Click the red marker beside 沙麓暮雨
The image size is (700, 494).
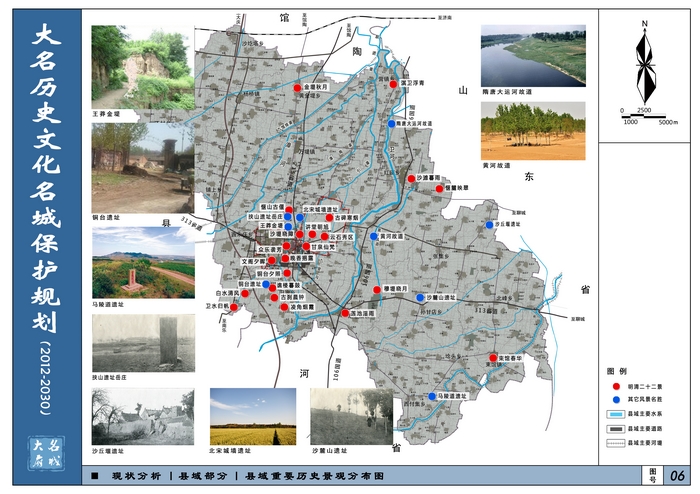click(411, 179)
